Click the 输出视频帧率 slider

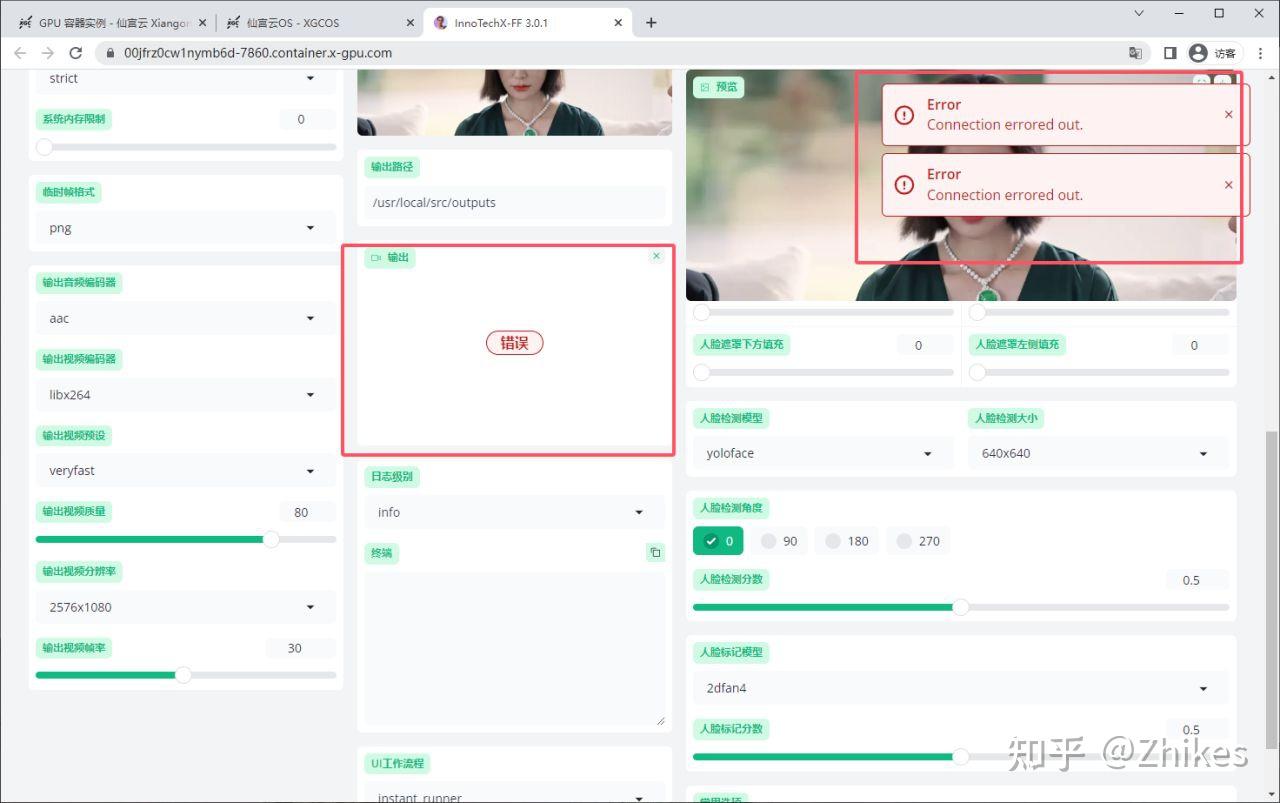point(186,675)
